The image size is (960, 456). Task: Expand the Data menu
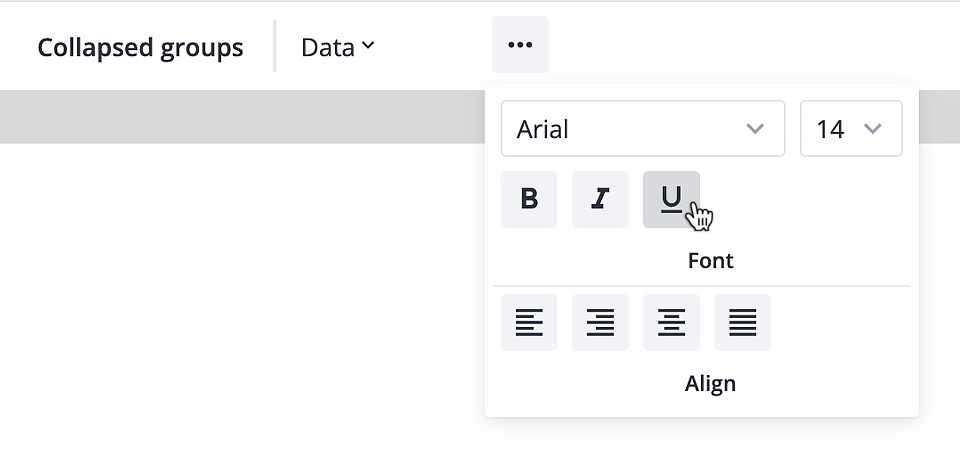tap(337, 47)
